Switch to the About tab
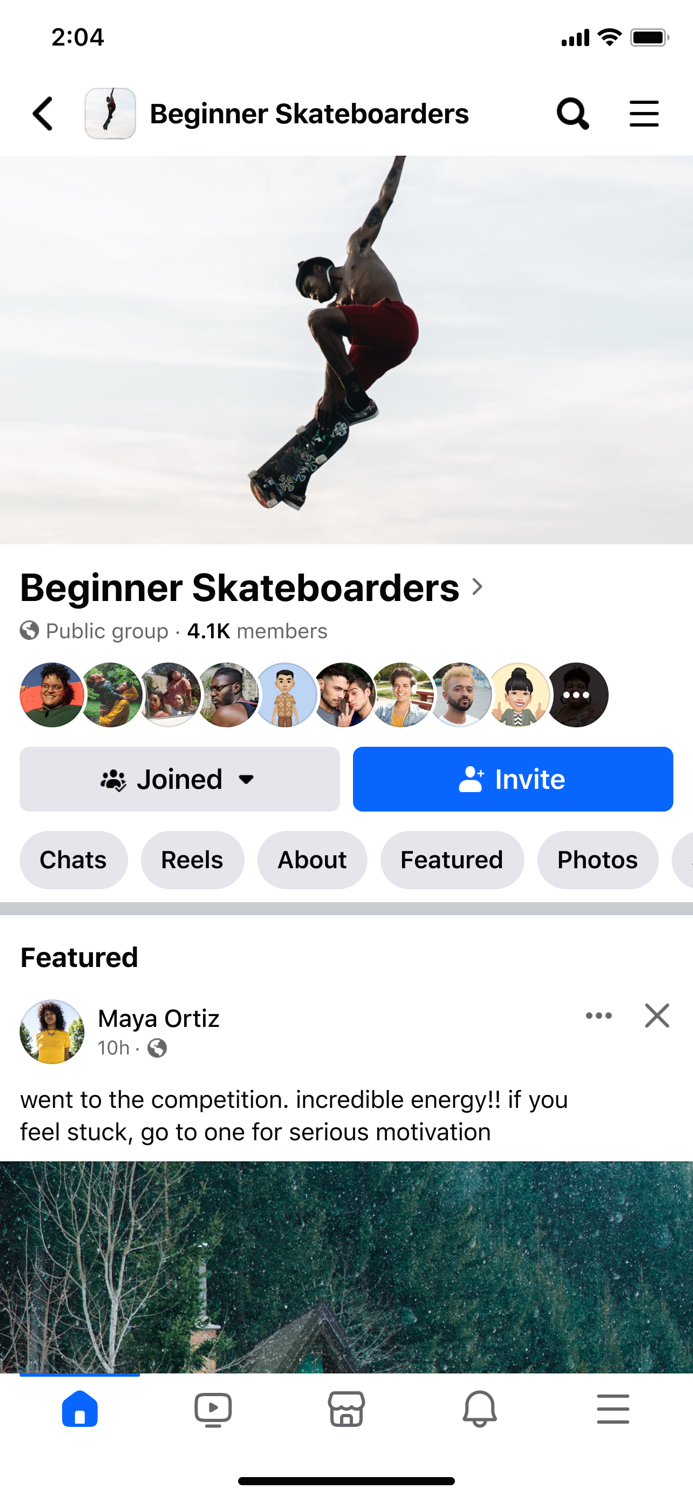 (312, 860)
